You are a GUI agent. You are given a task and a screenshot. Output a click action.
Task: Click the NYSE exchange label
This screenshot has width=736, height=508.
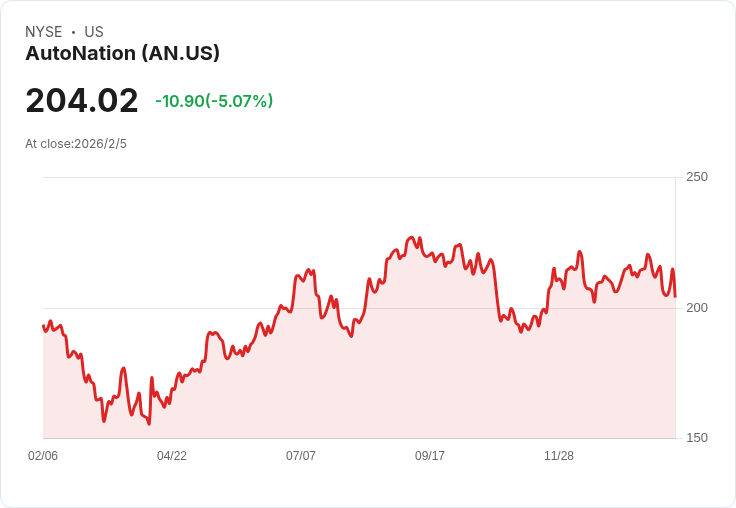pyautogui.click(x=43, y=32)
